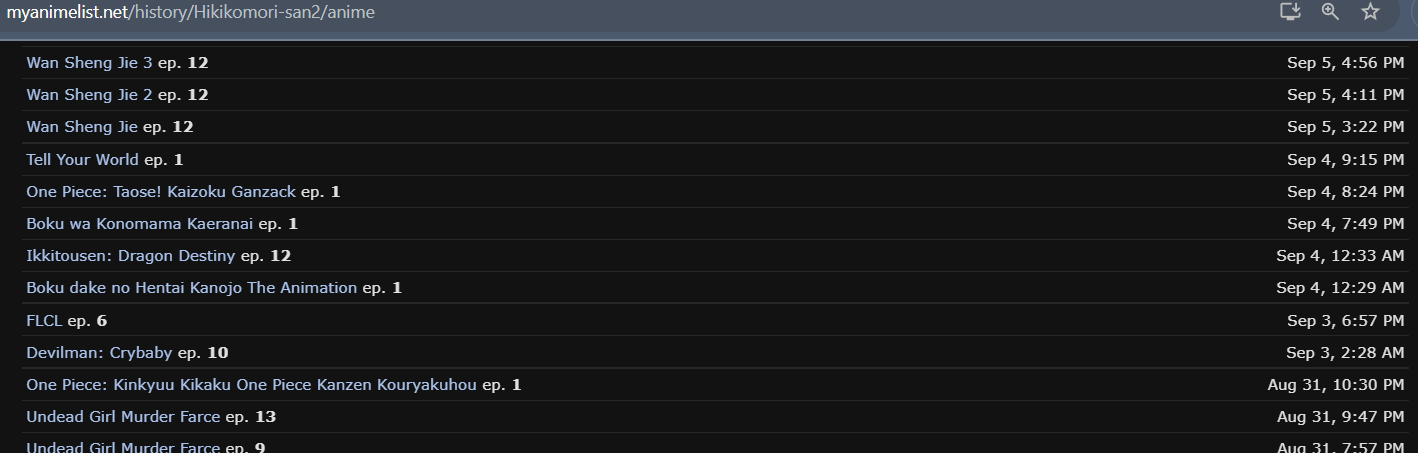Click the Sep 5, 4:56 PM timestamp
The width and height of the screenshot is (1418, 453).
1345,63
